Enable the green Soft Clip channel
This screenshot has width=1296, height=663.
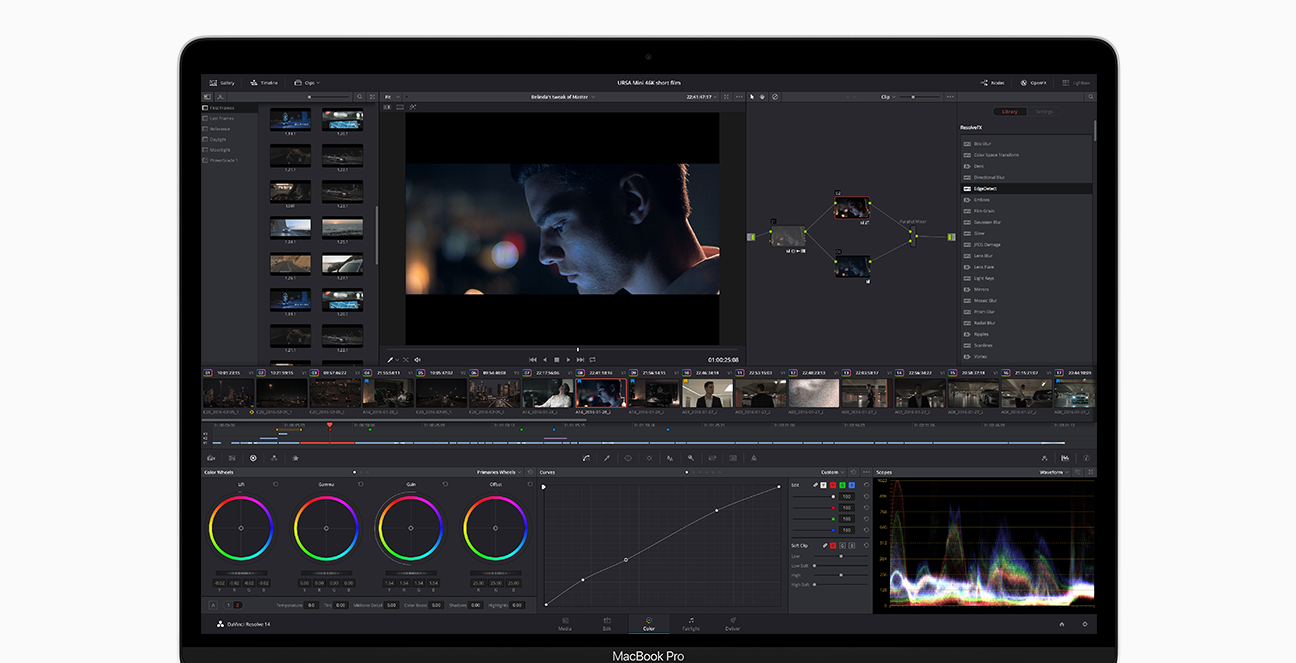pos(842,545)
